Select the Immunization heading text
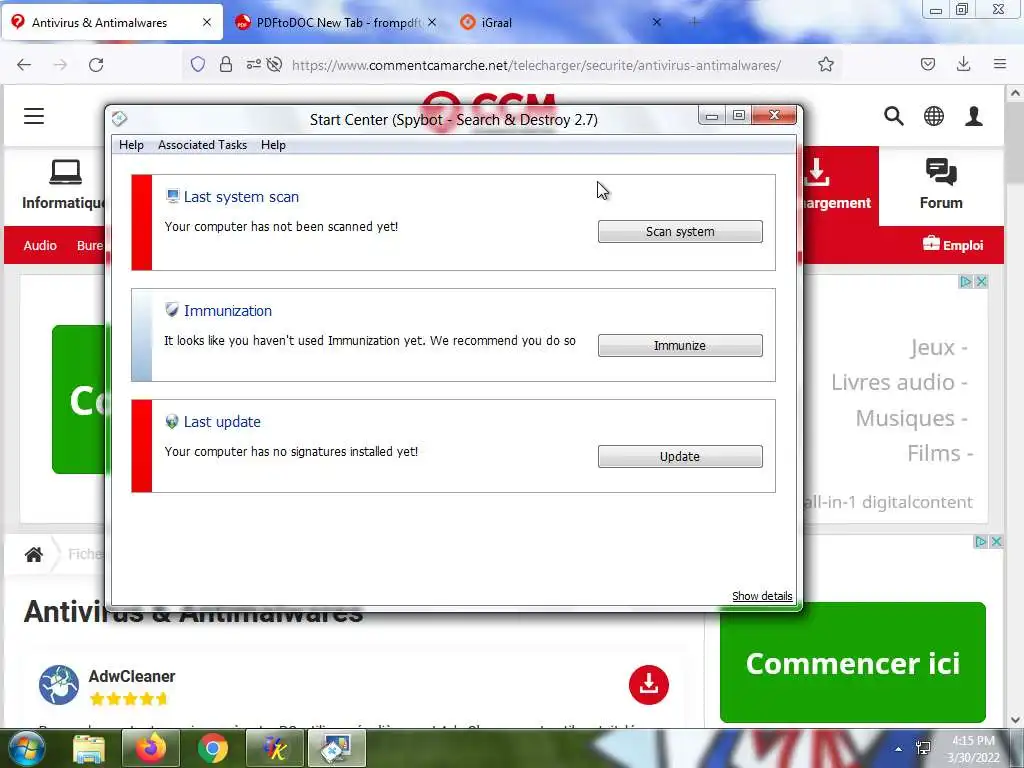Viewport: 1024px width, 768px height. coord(228,311)
